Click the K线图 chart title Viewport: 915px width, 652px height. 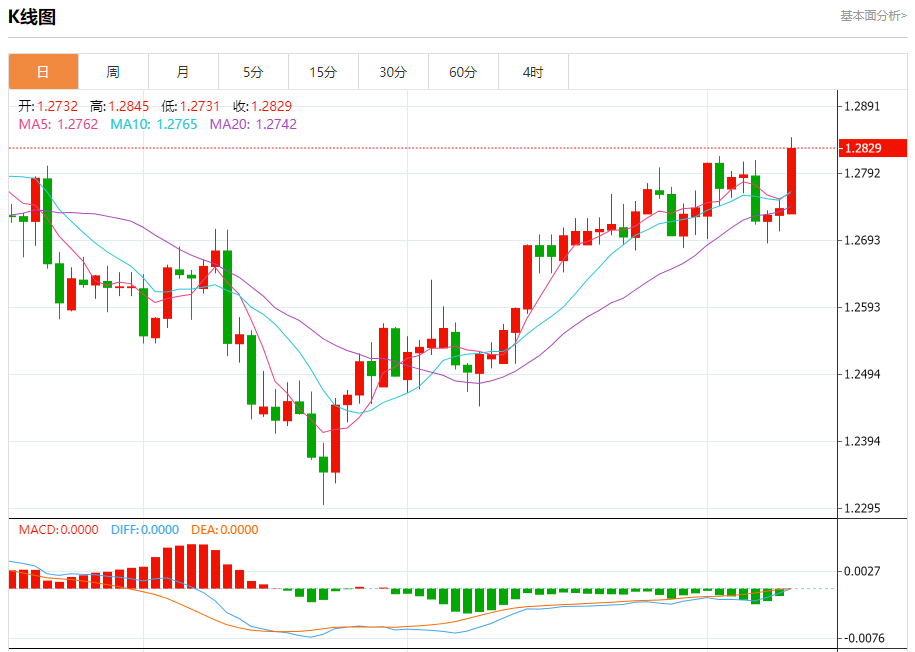pyautogui.click(x=32, y=17)
